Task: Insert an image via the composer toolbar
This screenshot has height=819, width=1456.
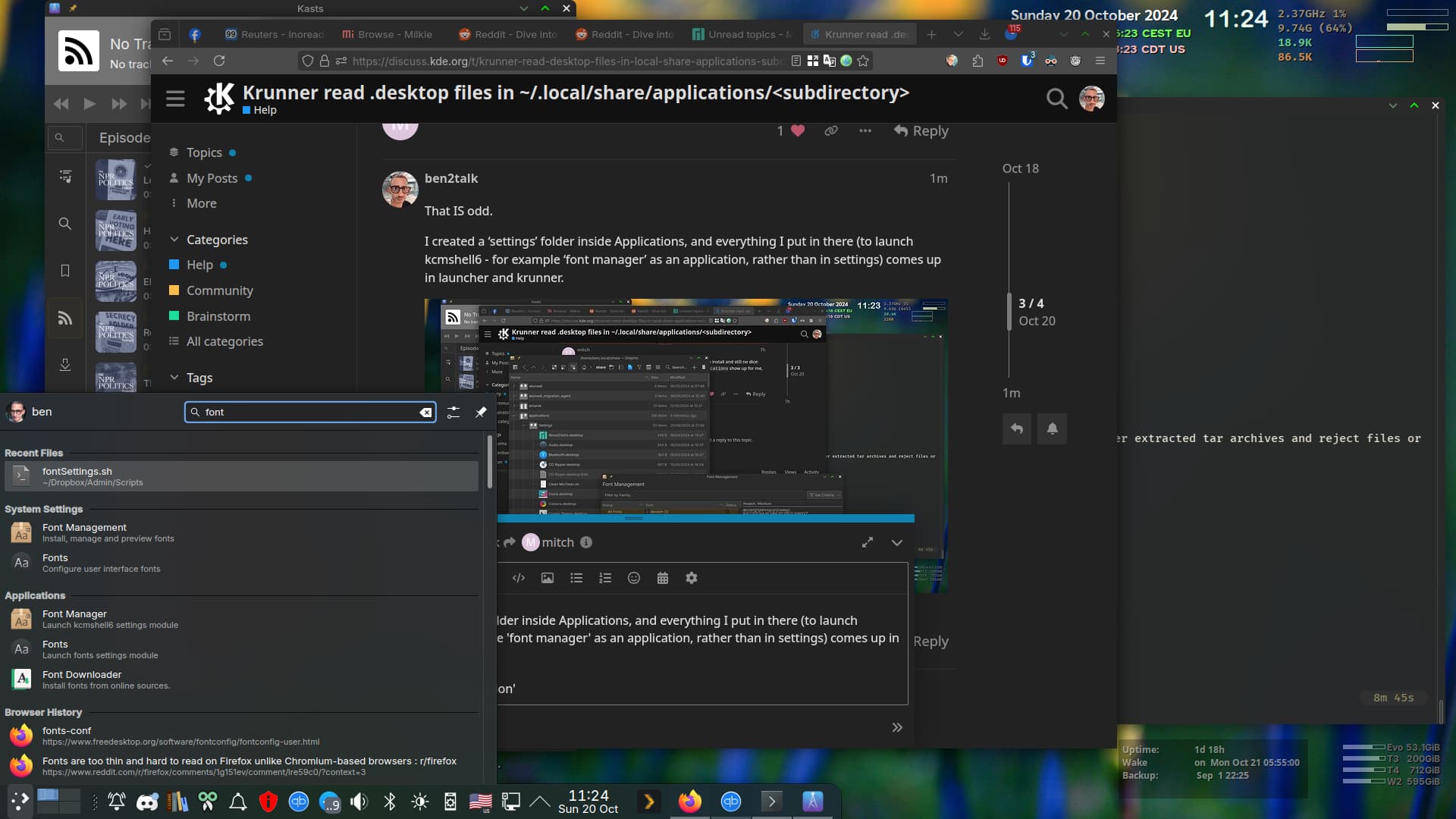Action: [548, 578]
